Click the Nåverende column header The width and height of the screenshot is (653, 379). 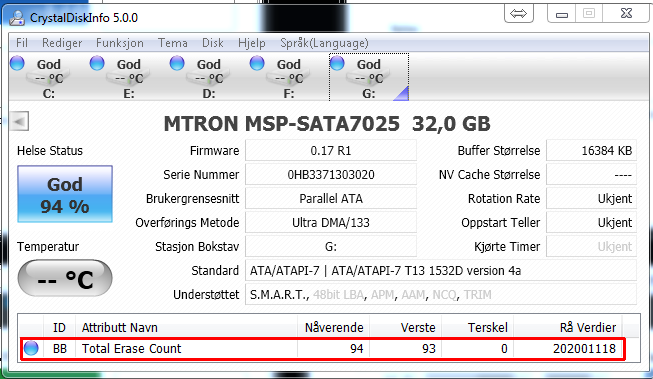click(334, 327)
